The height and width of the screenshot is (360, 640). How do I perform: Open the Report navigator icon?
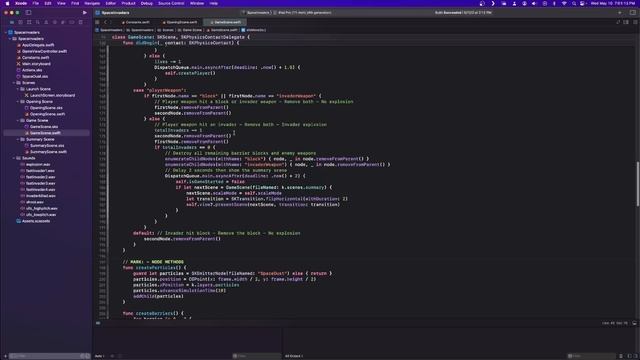point(80,22)
